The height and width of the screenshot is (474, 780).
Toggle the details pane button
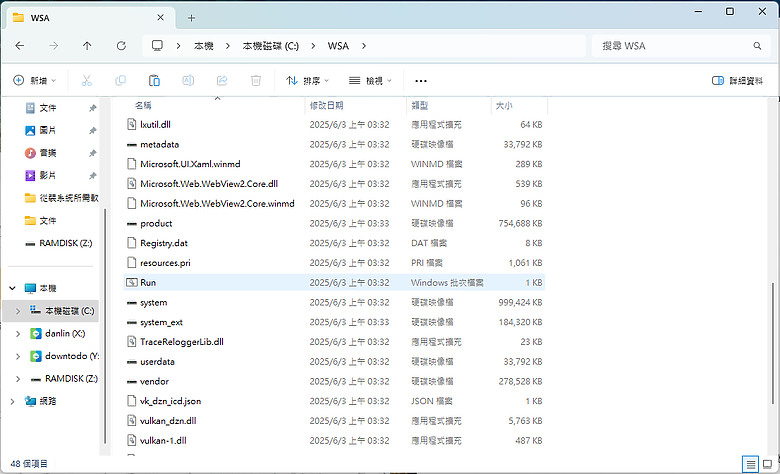[x=737, y=81]
